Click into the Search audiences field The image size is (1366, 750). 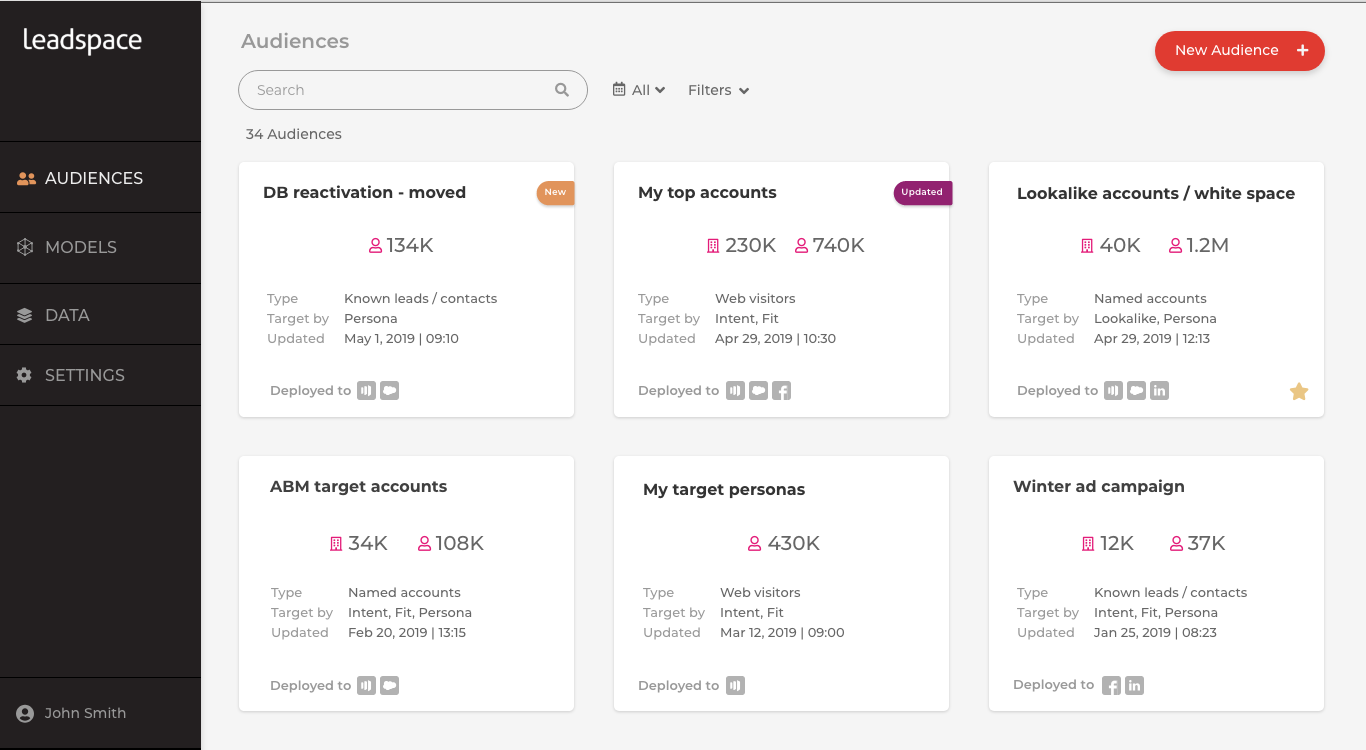pyautogui.click(x=400, y=90)
